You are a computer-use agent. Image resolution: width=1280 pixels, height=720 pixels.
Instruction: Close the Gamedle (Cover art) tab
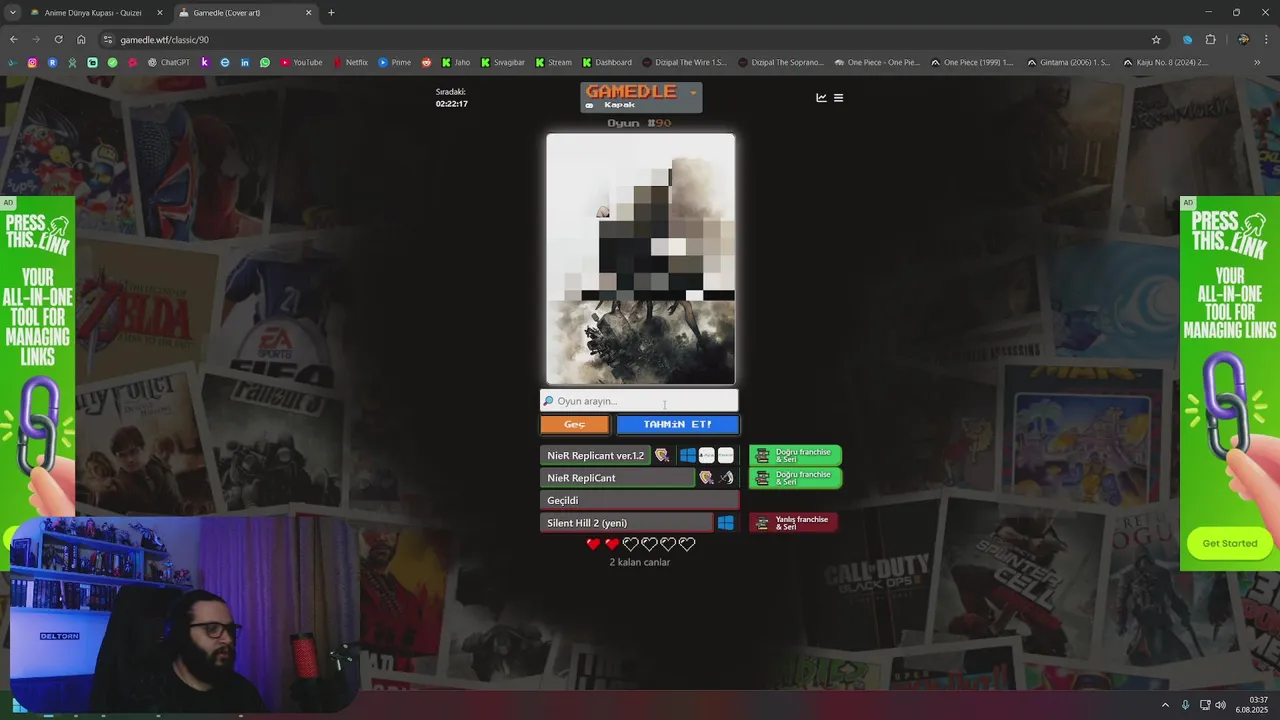pos(308,13)
